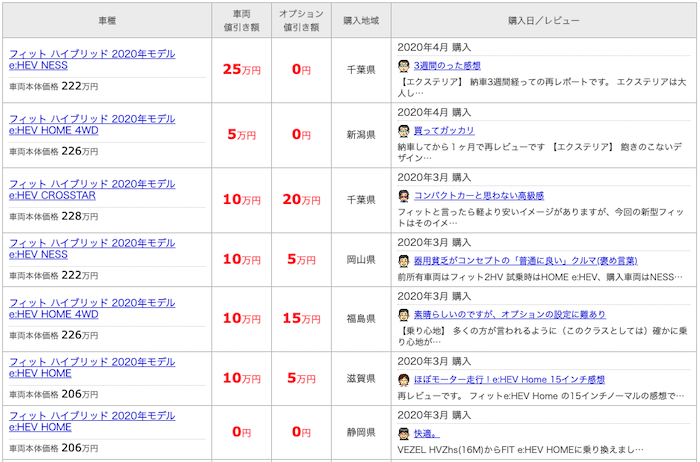Click the review snippet starting 【乗り心地】 多くの方が
700x462 pixels.
point(542,336)
